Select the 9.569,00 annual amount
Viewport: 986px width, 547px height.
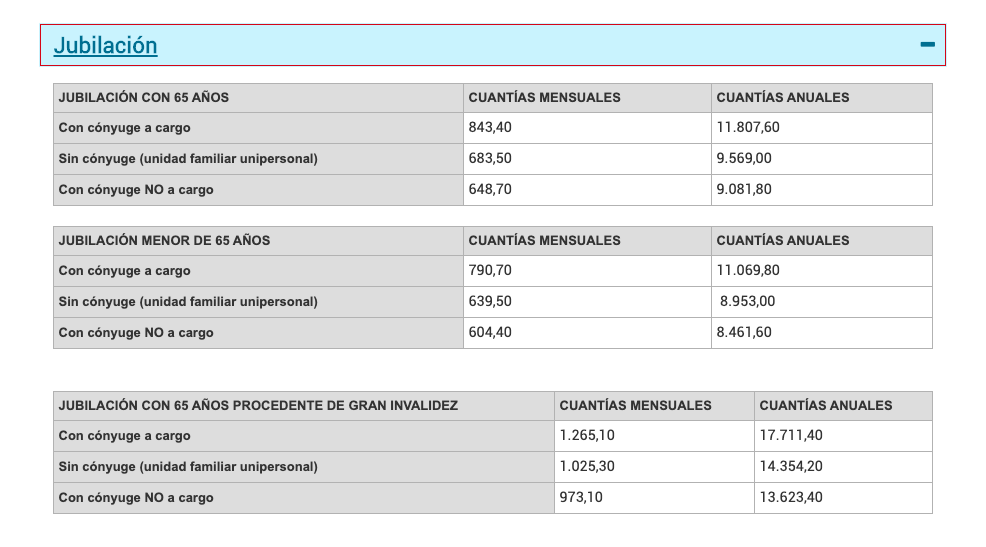(744, 159)
